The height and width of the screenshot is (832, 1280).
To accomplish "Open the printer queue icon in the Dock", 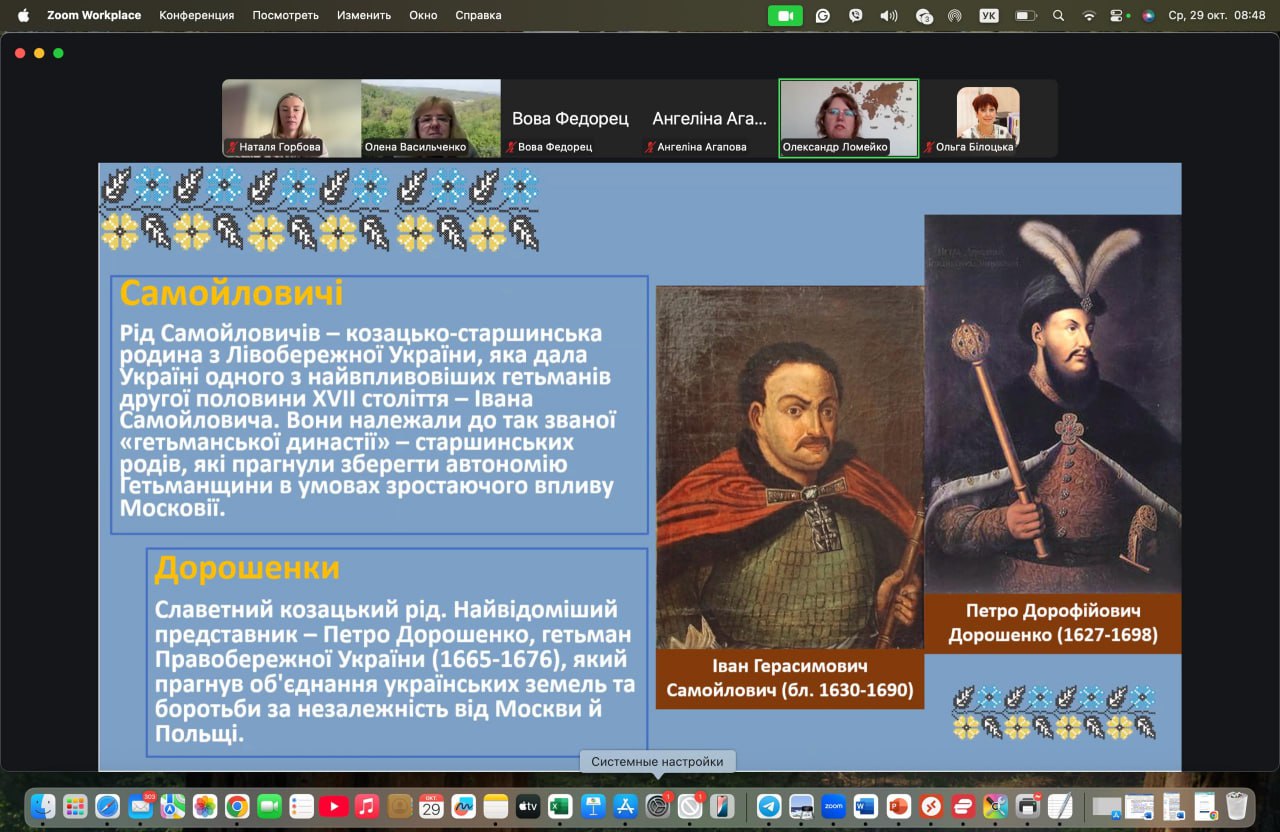I will click(1027, 806).
